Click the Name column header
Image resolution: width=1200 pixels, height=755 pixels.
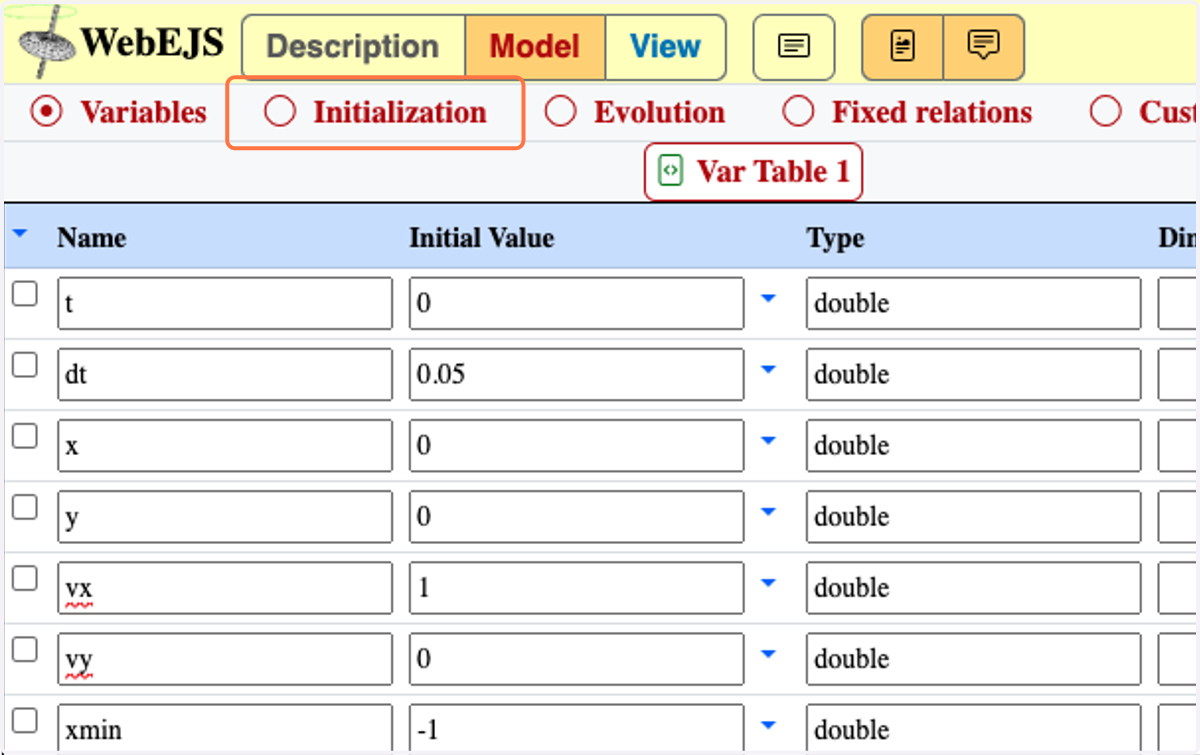pos(92,238)
